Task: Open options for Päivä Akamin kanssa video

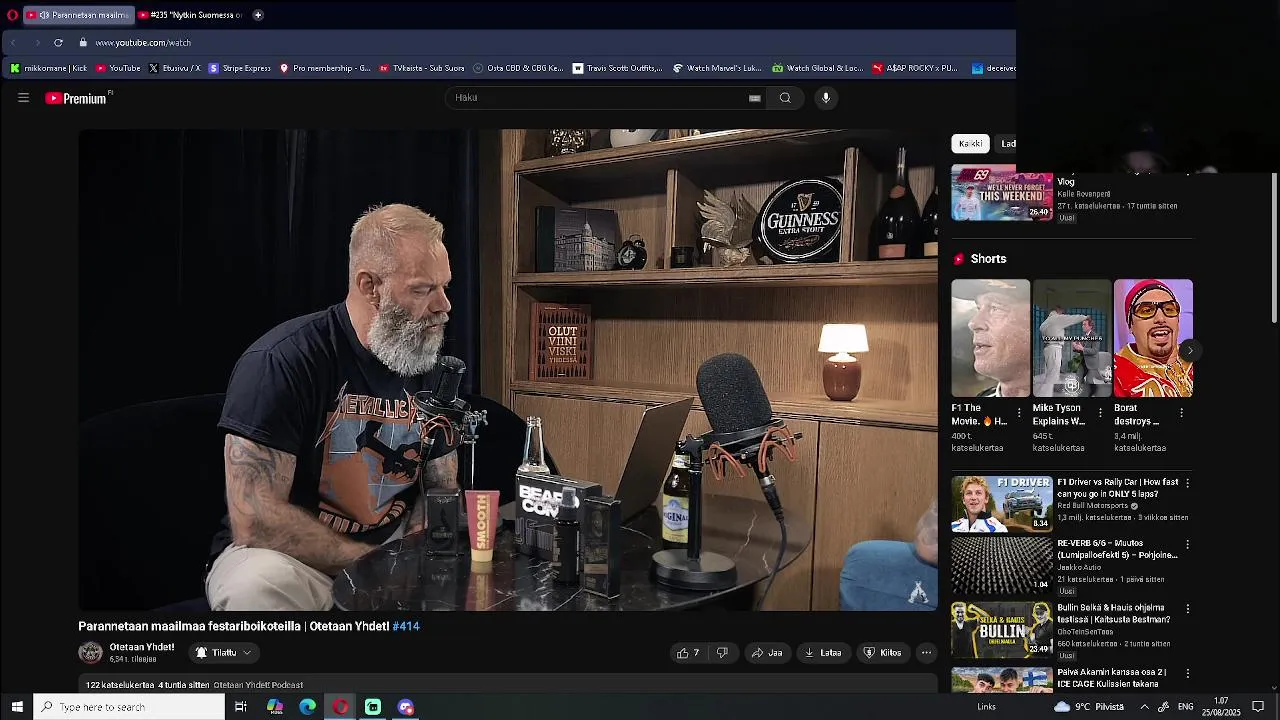Action: click(1187, 673)
